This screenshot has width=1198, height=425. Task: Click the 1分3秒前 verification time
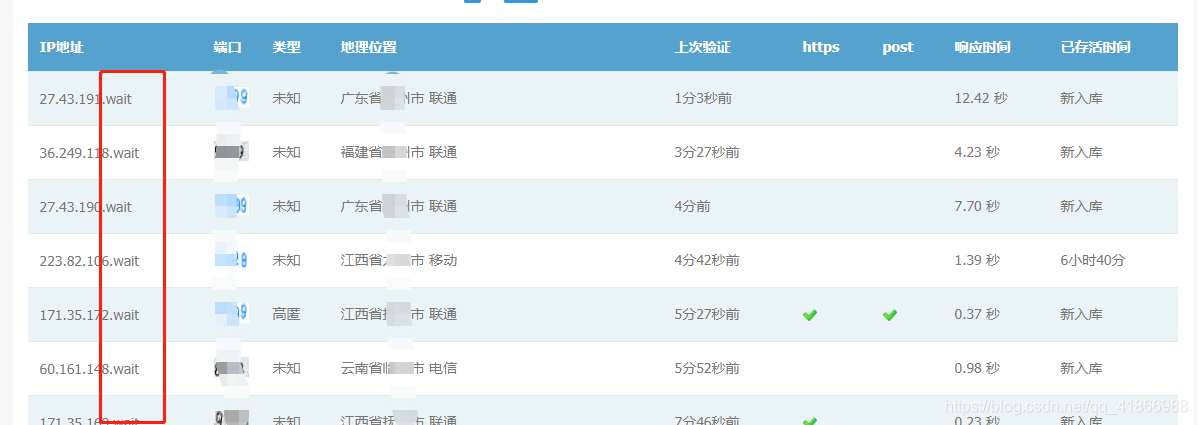pyautogui.click(x=703, y=98)
